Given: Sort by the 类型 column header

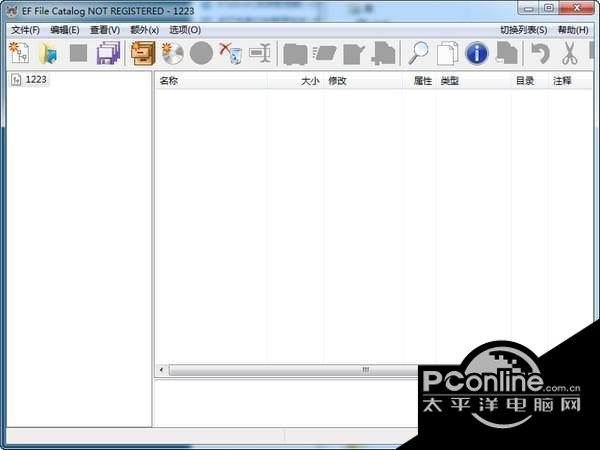Looking at the screenshot, I should click(474, 81).
